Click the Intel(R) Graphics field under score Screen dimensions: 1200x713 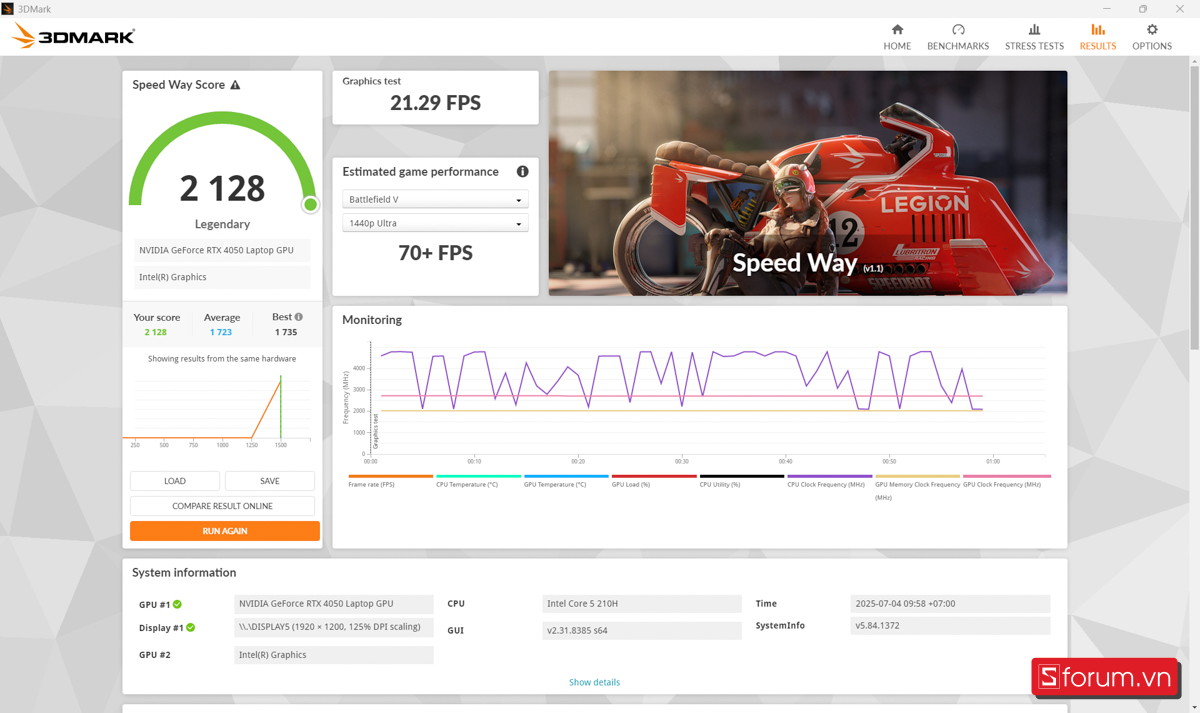pos(222,277)
